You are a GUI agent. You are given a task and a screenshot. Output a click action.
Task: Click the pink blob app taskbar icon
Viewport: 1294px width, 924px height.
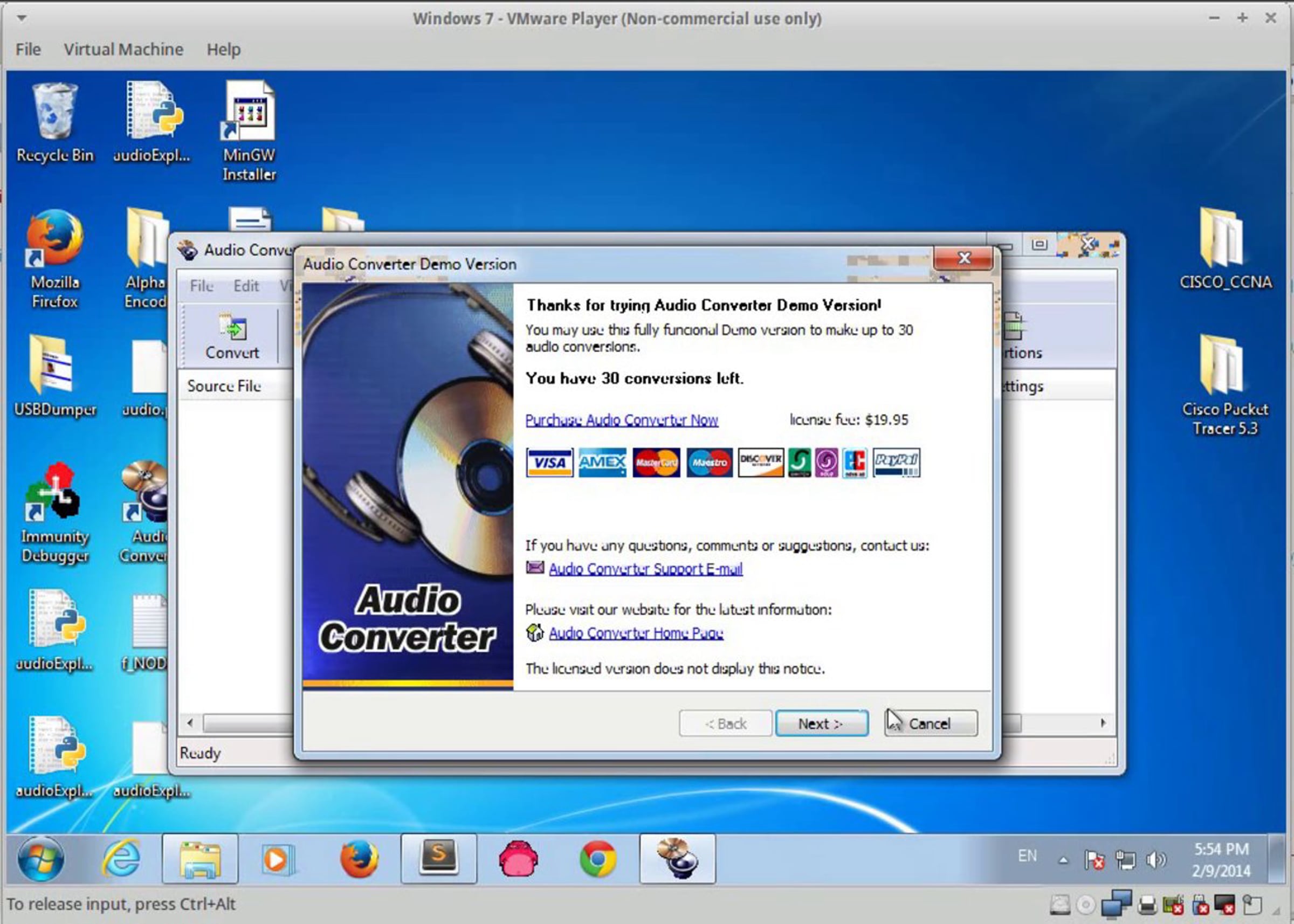point(518,859)
